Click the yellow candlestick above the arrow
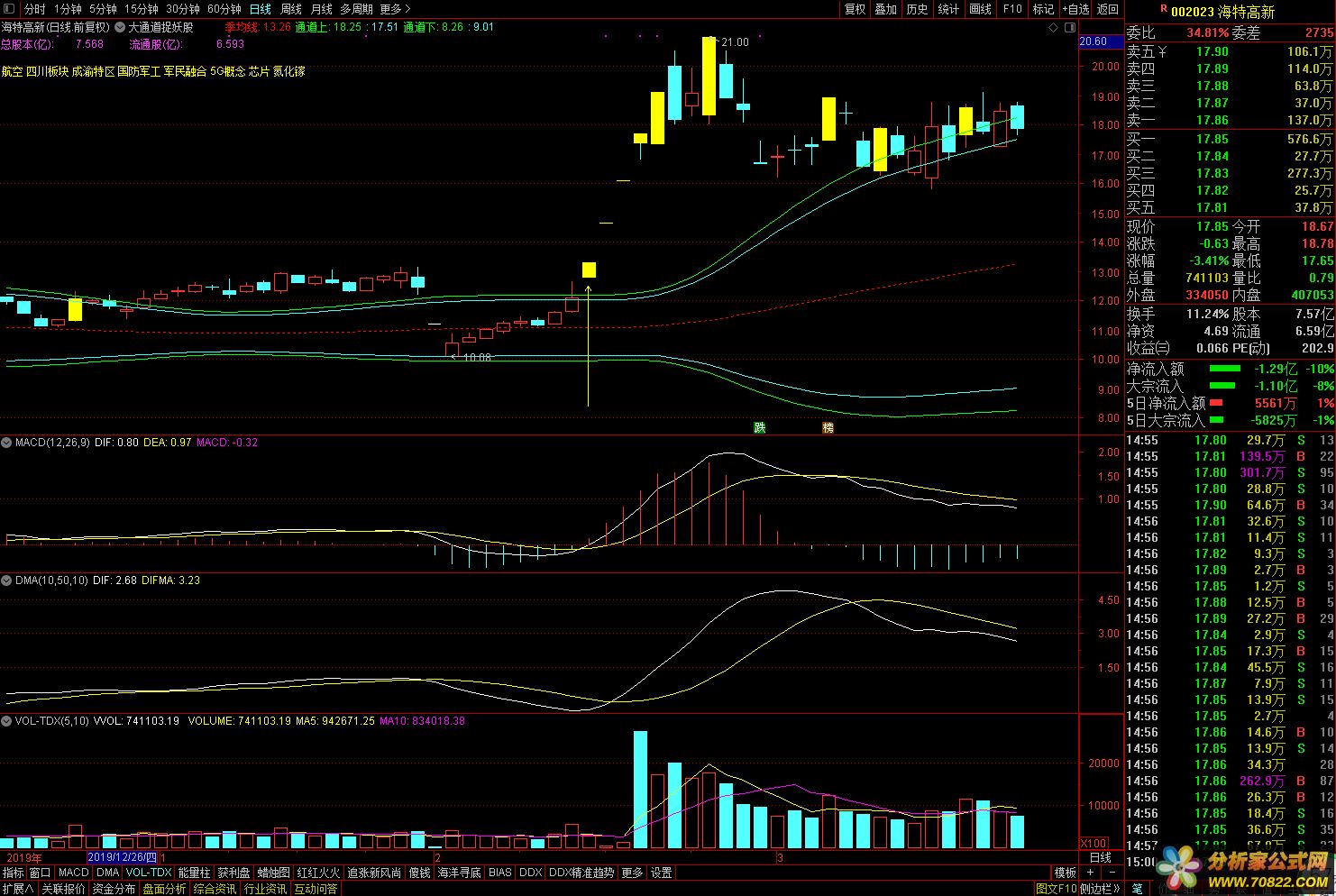 tap(589, 270)
